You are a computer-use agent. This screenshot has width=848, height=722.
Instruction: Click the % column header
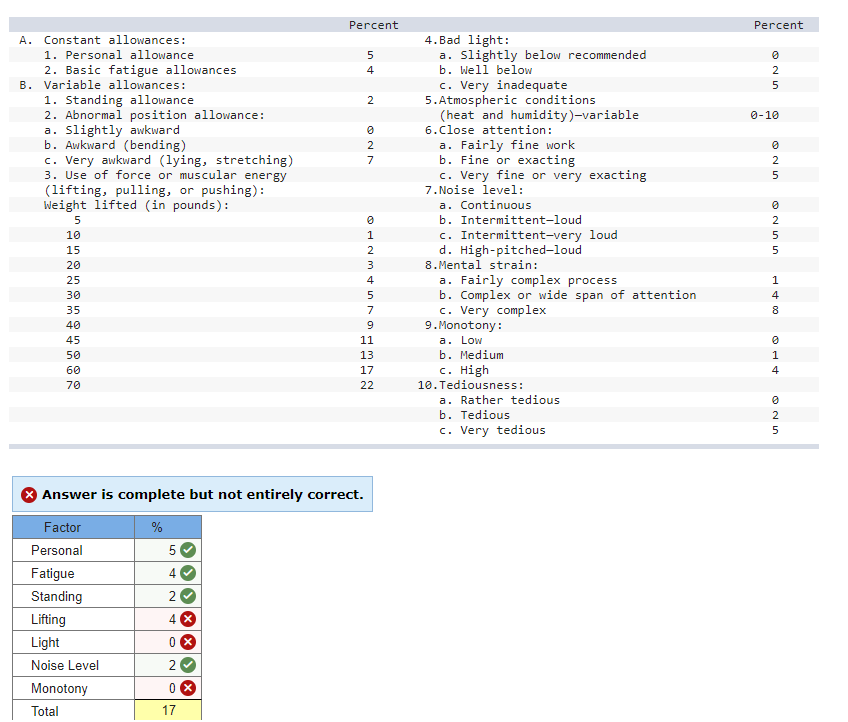(156, 527)
